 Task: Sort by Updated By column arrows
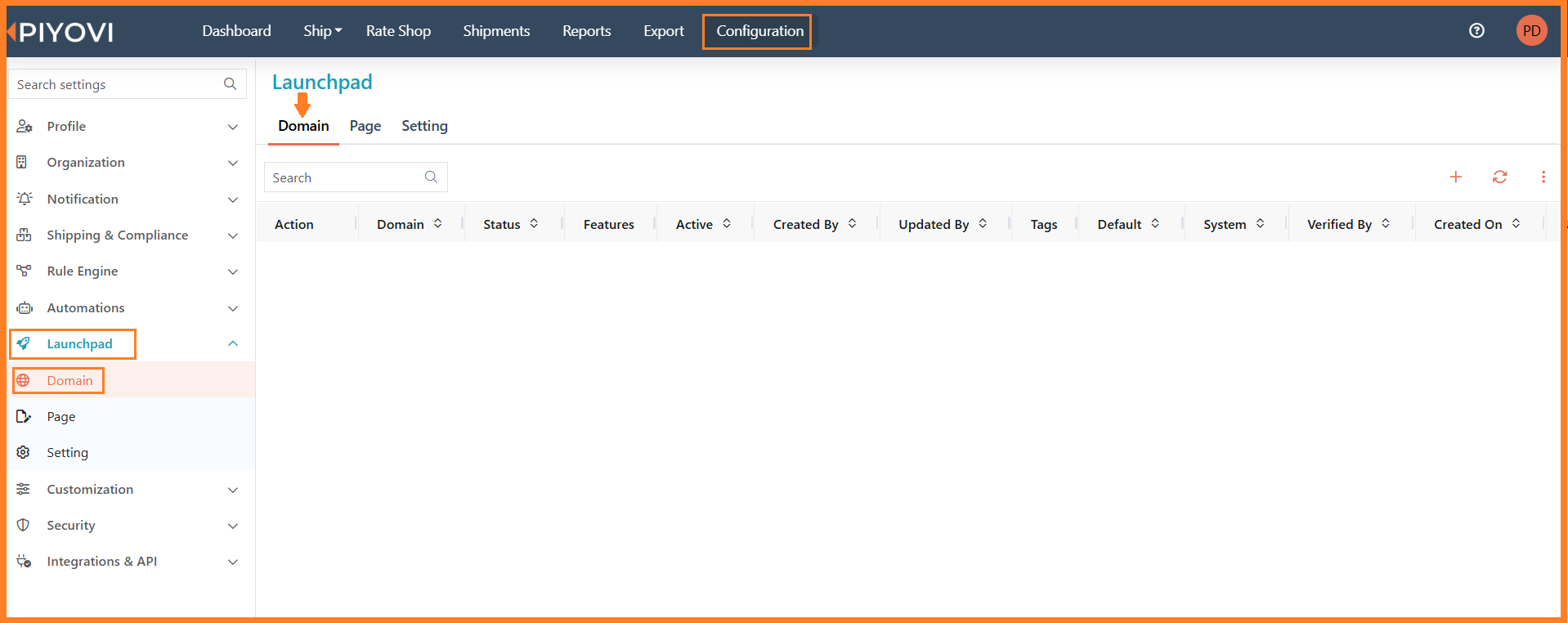(983, 224)
